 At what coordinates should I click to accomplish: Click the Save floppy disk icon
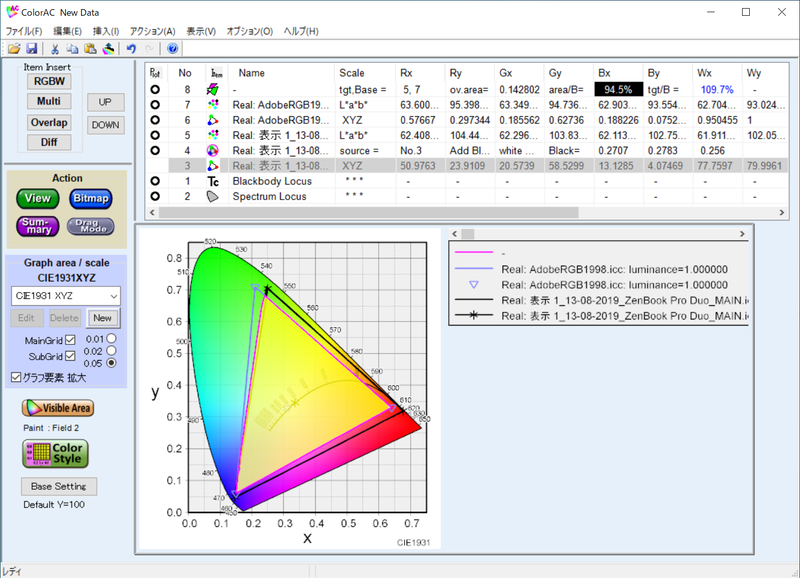pyautogui.click(x=31, y=48)
